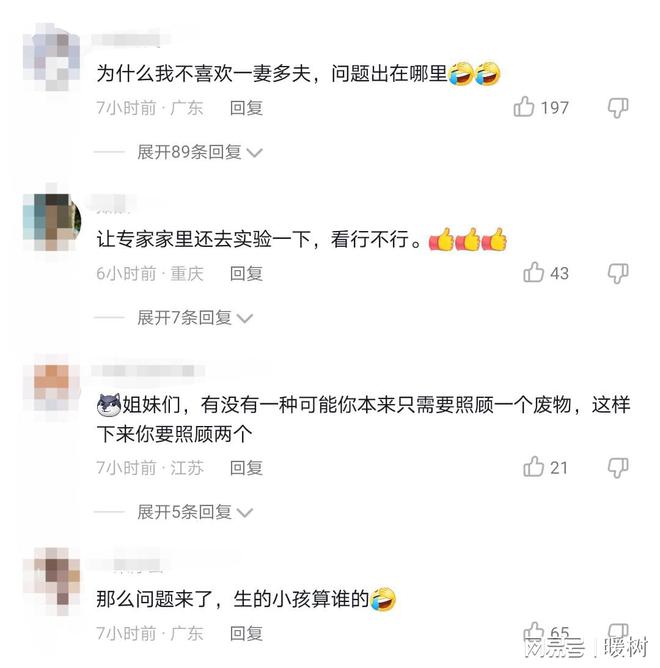Expand 展开7条回复 replies
This screenshot has width=660, height=668.
click(195, 318)
